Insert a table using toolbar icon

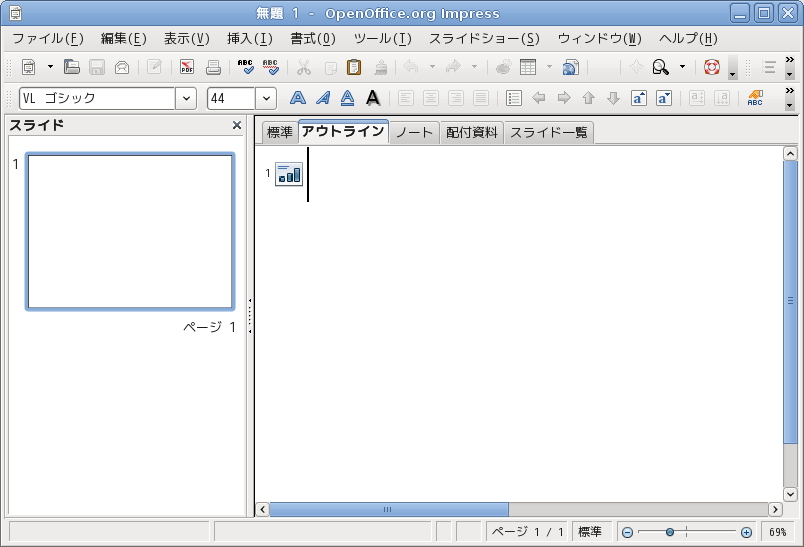coord(528,68)
